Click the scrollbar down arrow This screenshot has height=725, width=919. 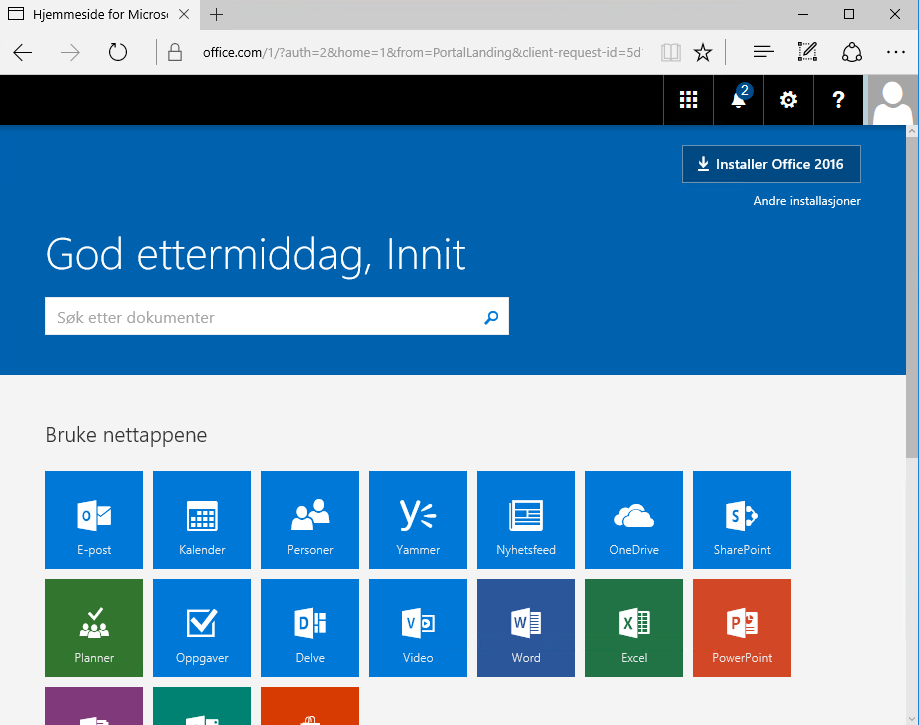pos(912,718)
